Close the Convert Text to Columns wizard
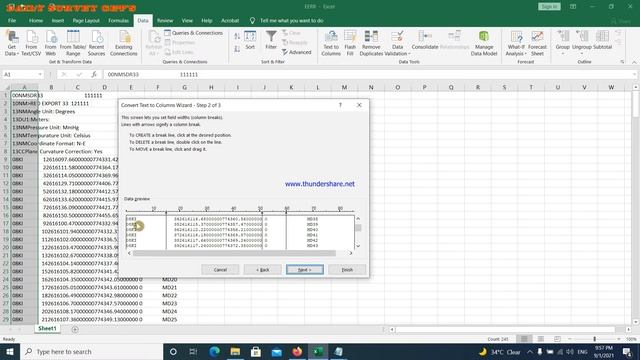640x360 pixels. point(359,105)
